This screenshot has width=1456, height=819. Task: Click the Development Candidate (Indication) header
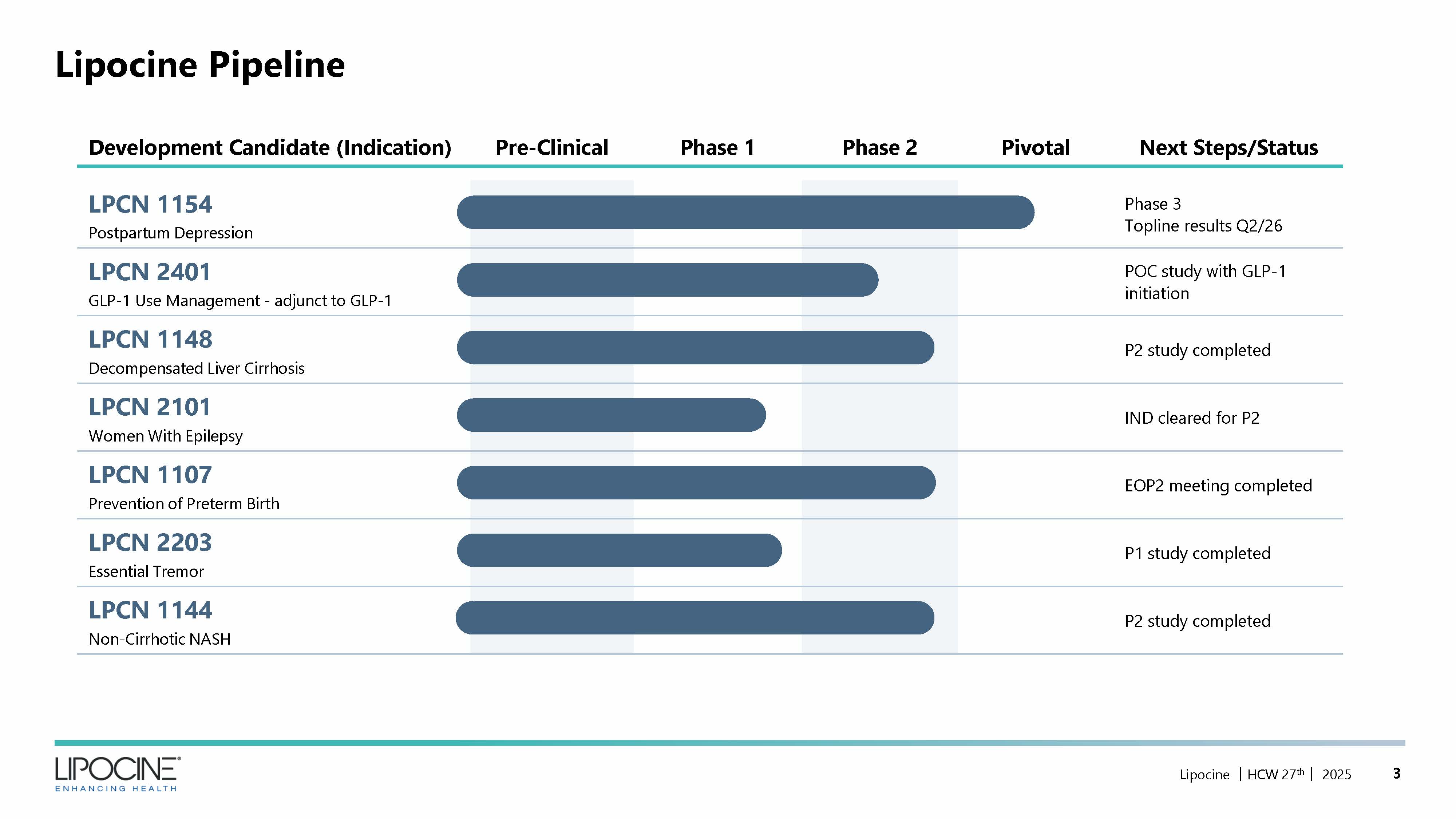pyautogui.click(x=270, y=147)
